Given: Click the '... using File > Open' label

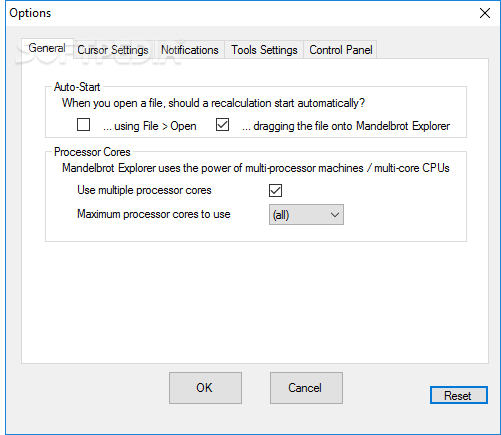Looking at the screenshot, I should tap(150, 126).
